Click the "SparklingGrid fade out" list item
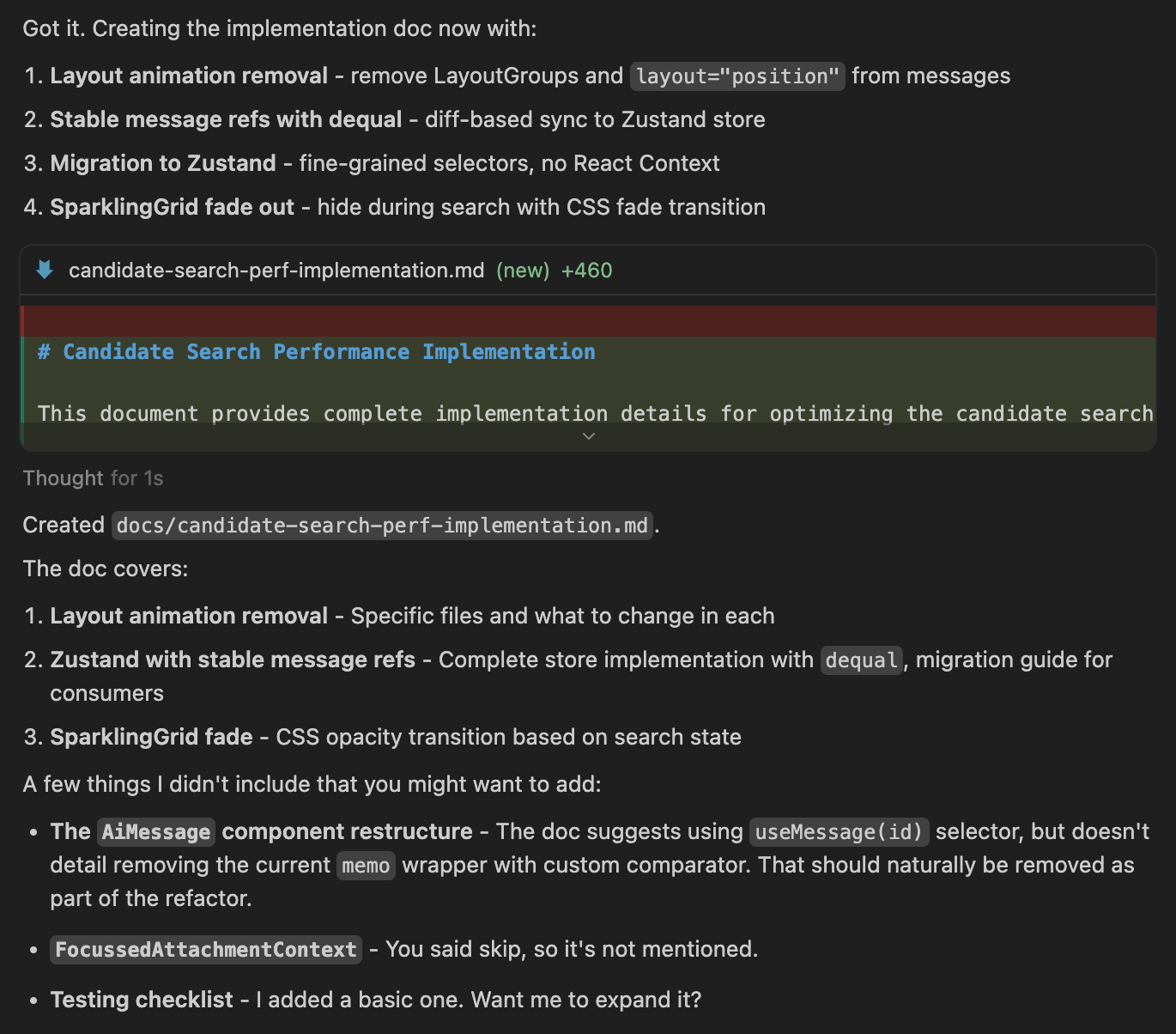 click(x=172, y=207)
